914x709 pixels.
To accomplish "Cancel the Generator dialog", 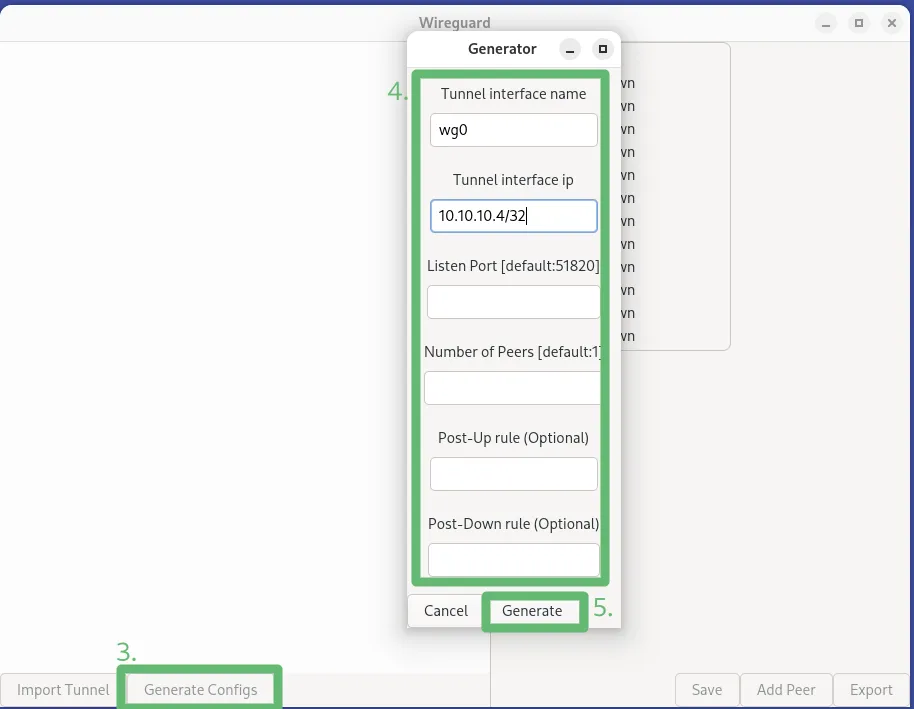I will (x=445, y=611).
